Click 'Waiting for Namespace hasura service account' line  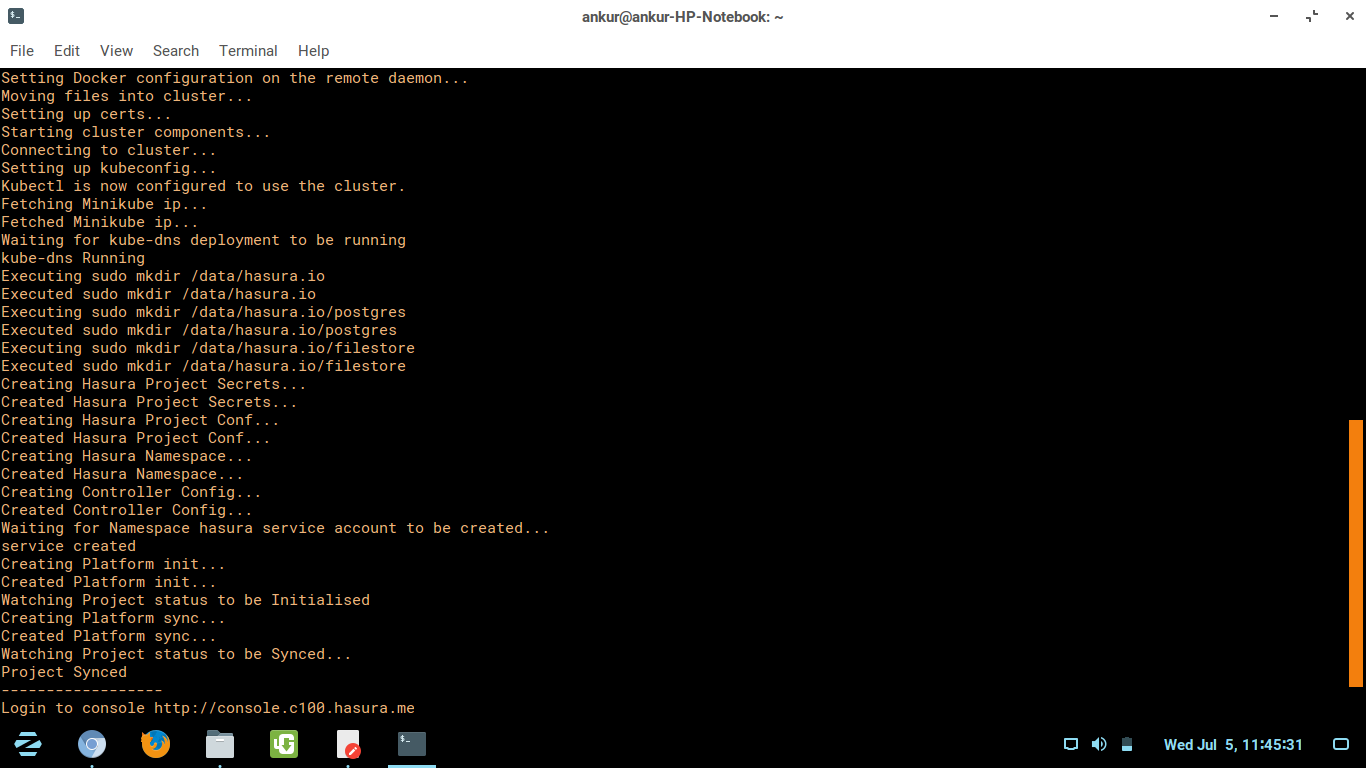(275, 528)
